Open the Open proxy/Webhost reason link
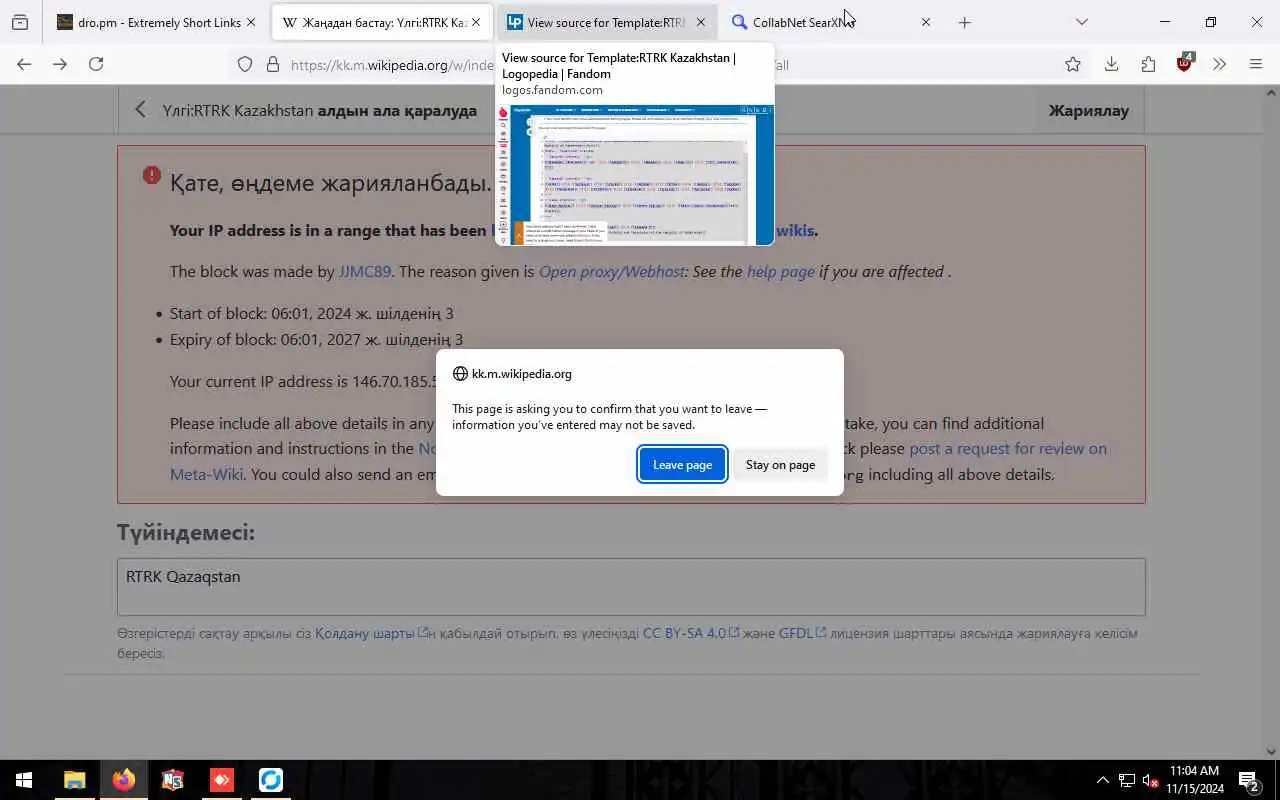This screenshot has height=800, width=1280. tap(611, 271)
